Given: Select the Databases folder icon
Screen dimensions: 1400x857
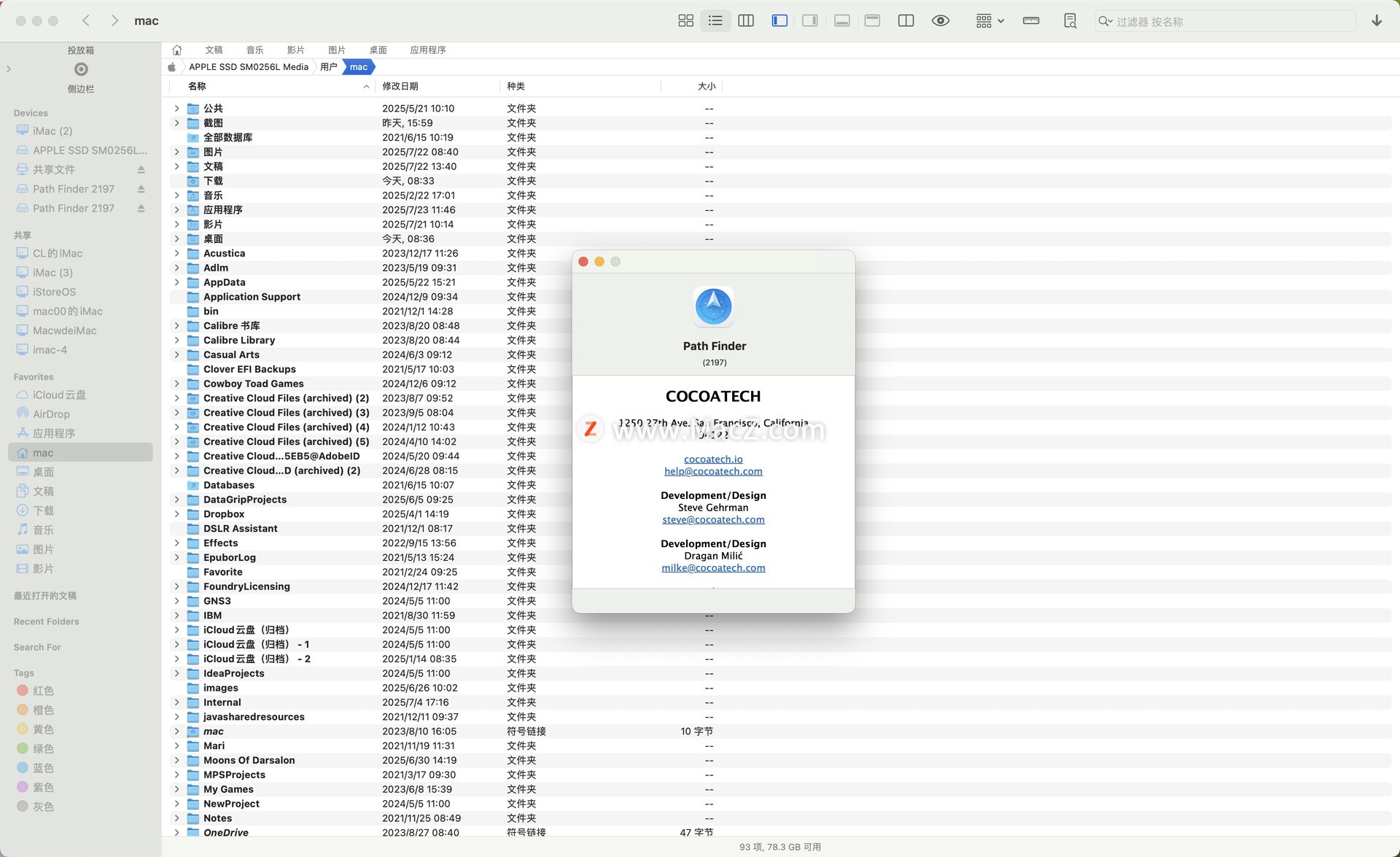Looking at the screenshot, I should click(x=193, y=485).
